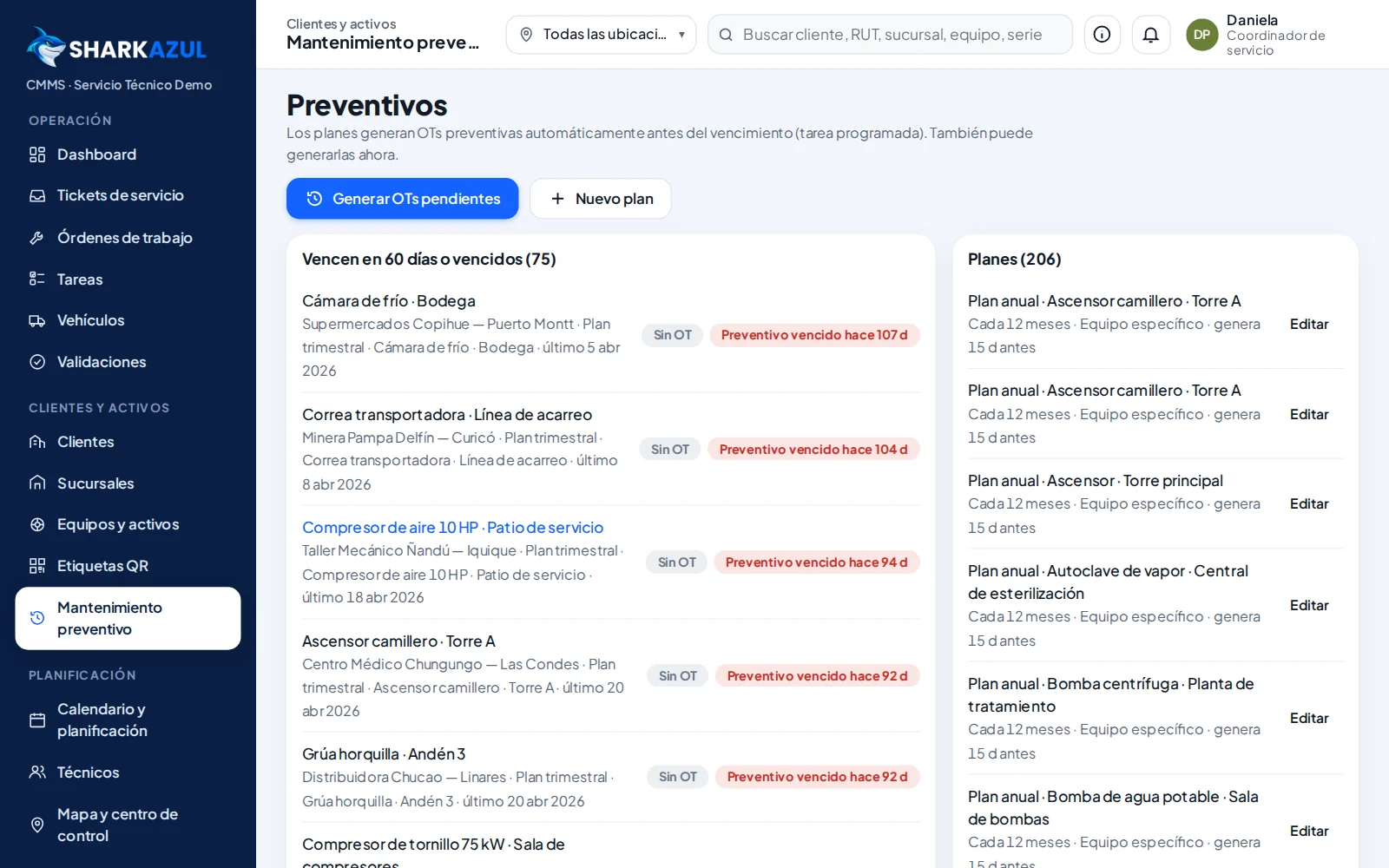Image resolution: width=1389 pixels, height=868 pixels.
Task: Click the Equipos y activos icon
Action: 37,524
